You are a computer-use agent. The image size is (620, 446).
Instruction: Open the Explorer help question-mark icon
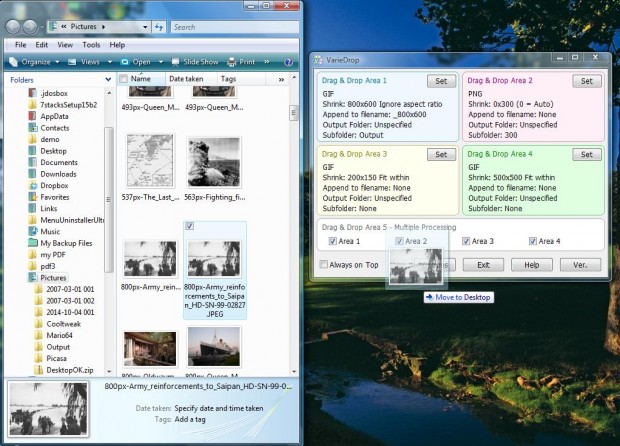click(x=289, y=62)
